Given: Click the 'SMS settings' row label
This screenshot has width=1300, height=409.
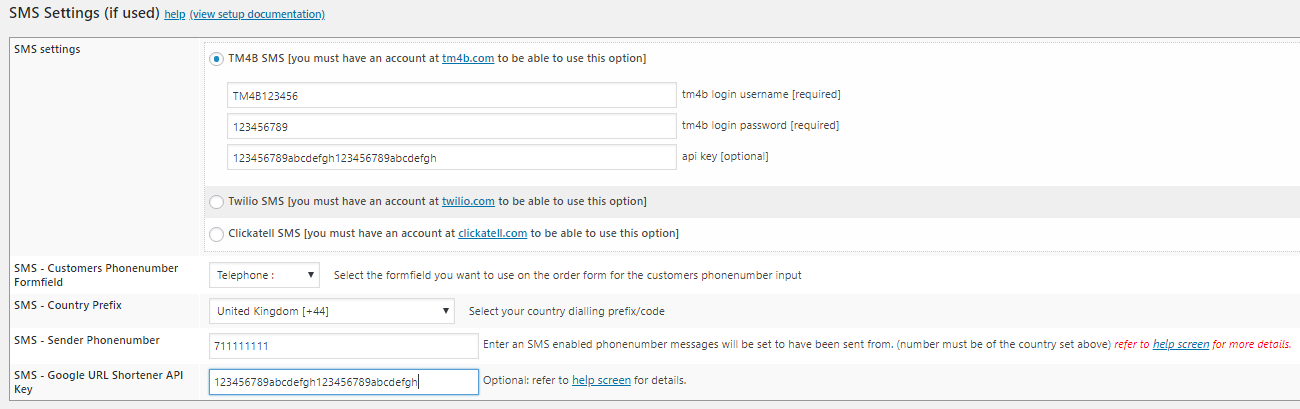Looking at the screenshot, I should click(47, 49).
